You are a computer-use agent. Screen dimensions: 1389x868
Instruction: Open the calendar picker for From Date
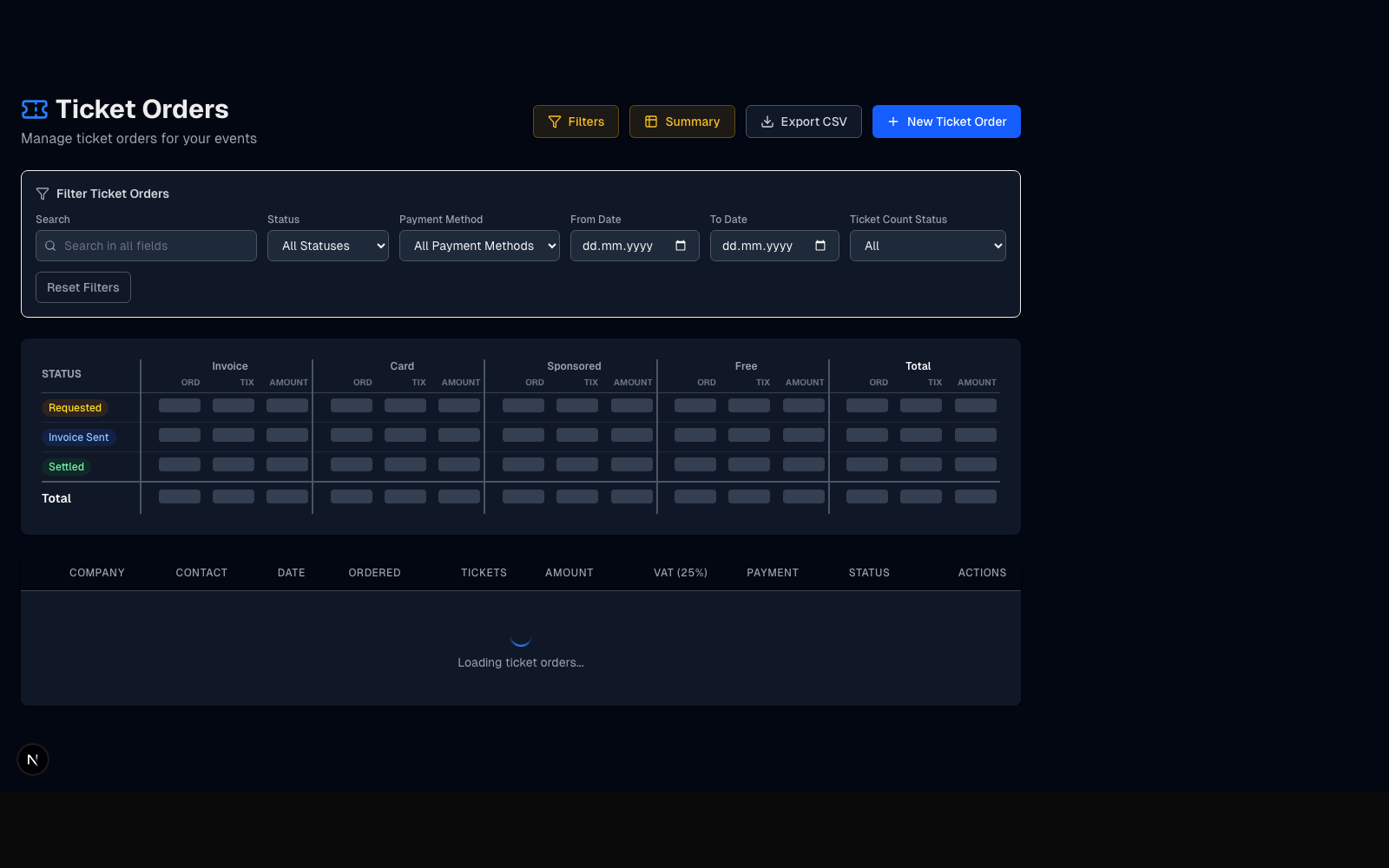(682, 246)
